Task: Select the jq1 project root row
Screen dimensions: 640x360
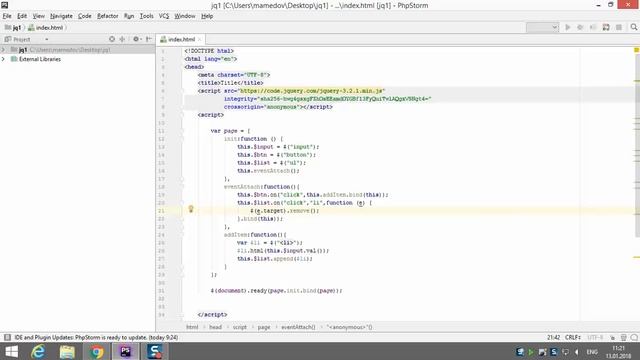Action: 78,49
